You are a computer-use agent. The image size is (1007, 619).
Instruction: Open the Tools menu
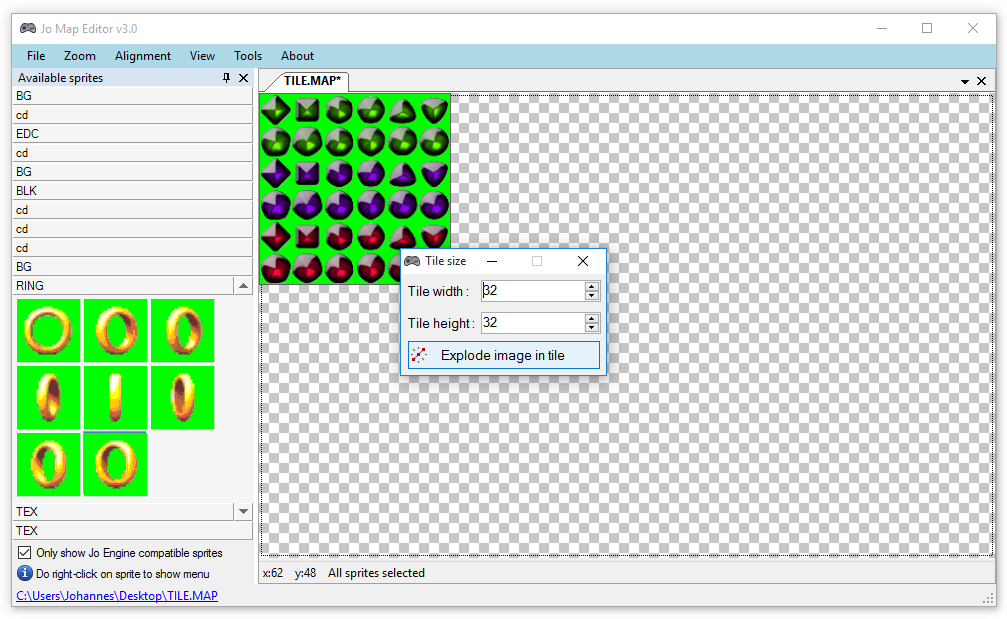pyautogui.click(x=248, y=56)
